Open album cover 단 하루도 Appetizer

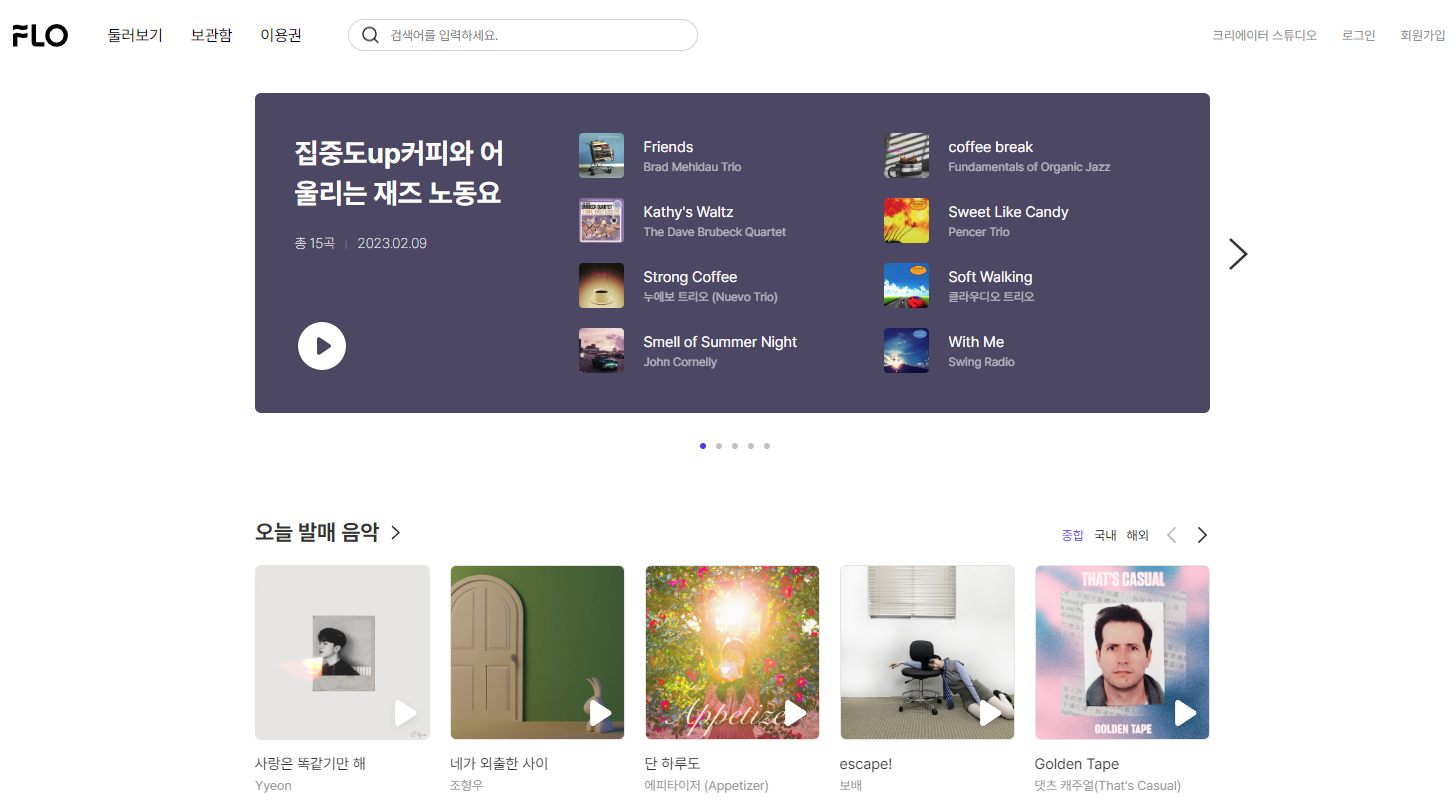[732, 652]
